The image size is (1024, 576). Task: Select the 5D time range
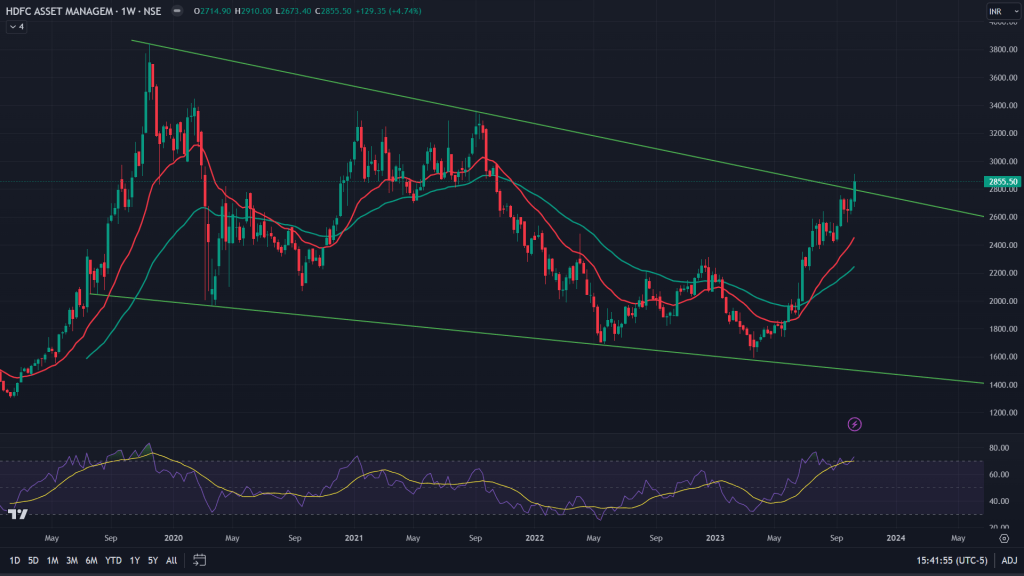[x=33, y=561]
